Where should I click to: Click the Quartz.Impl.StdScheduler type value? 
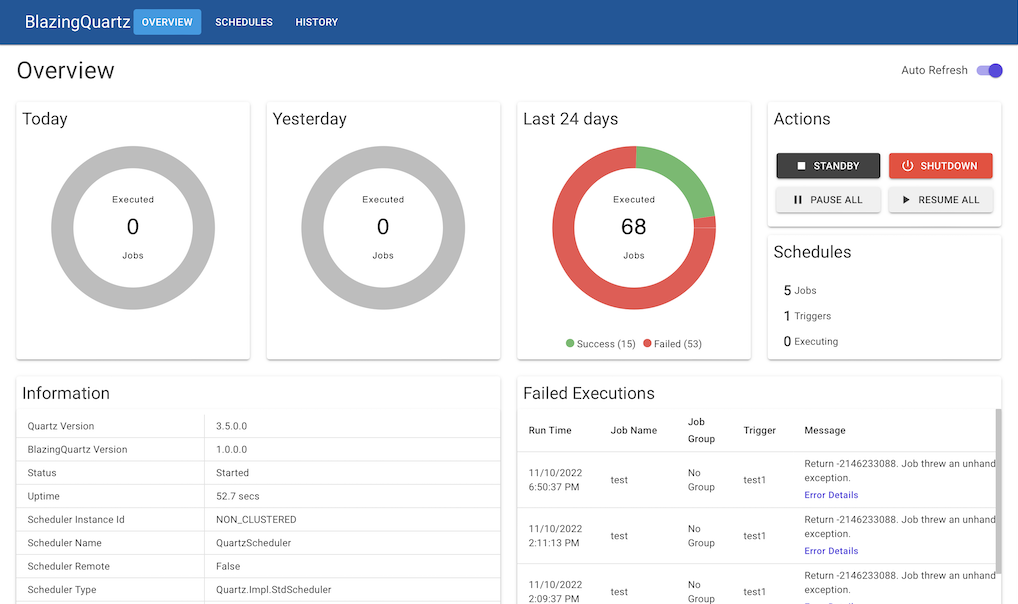click(x=273, y=590)
